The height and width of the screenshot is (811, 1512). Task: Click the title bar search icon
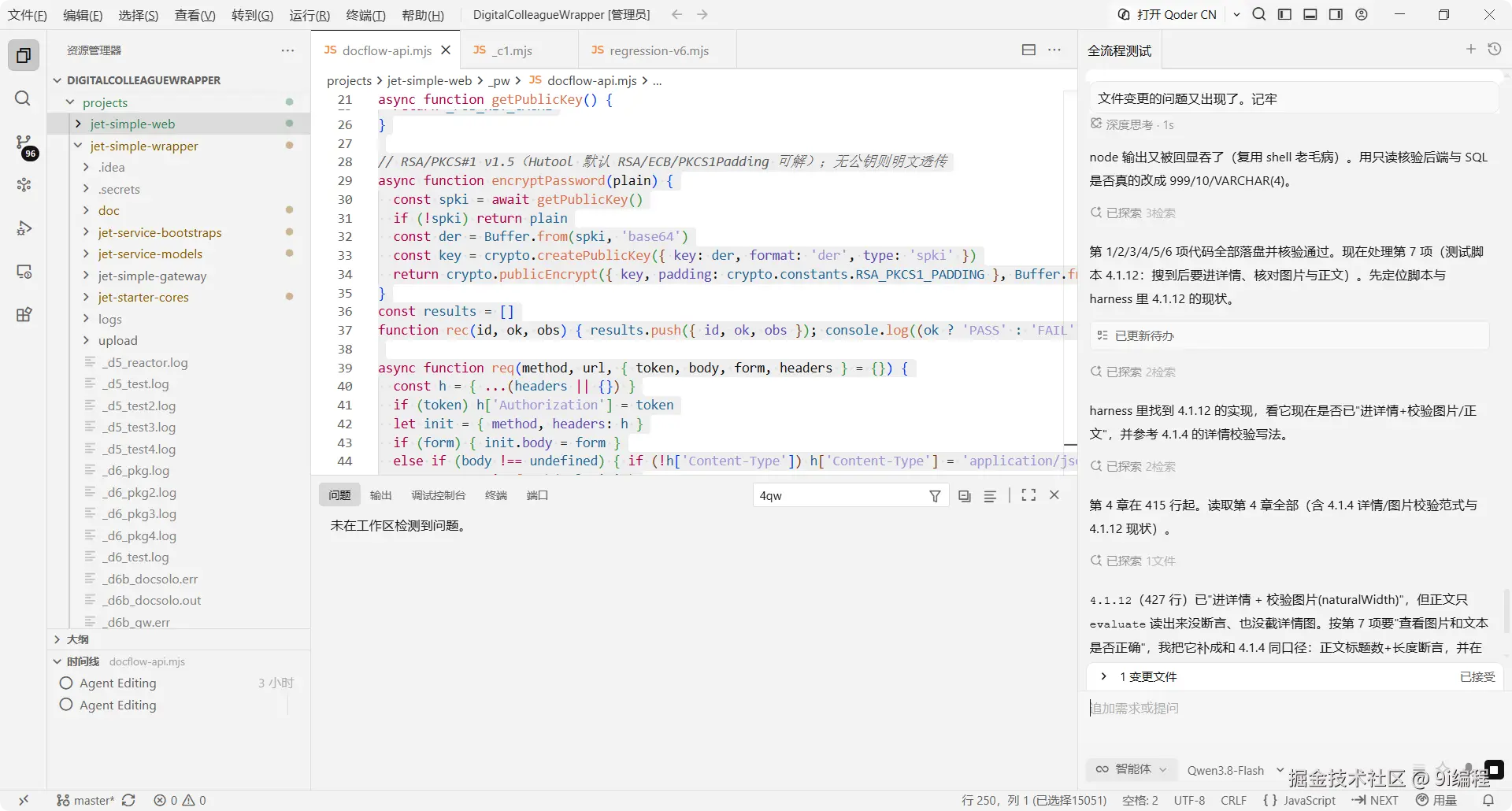(1259, 14)
